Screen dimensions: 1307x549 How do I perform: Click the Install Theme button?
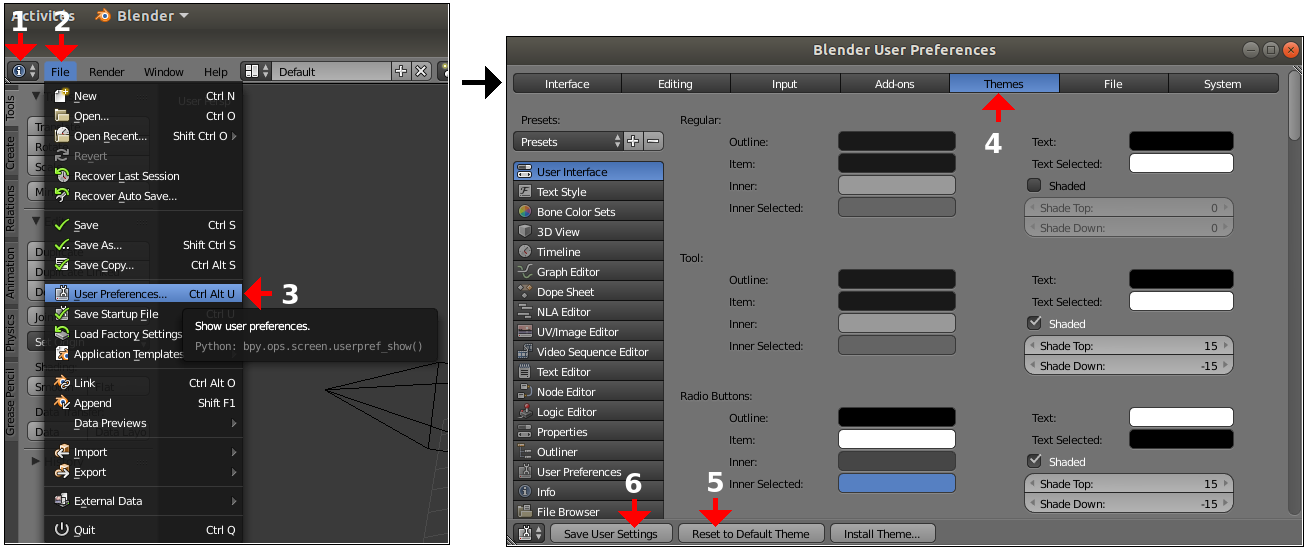pos(882,533)
